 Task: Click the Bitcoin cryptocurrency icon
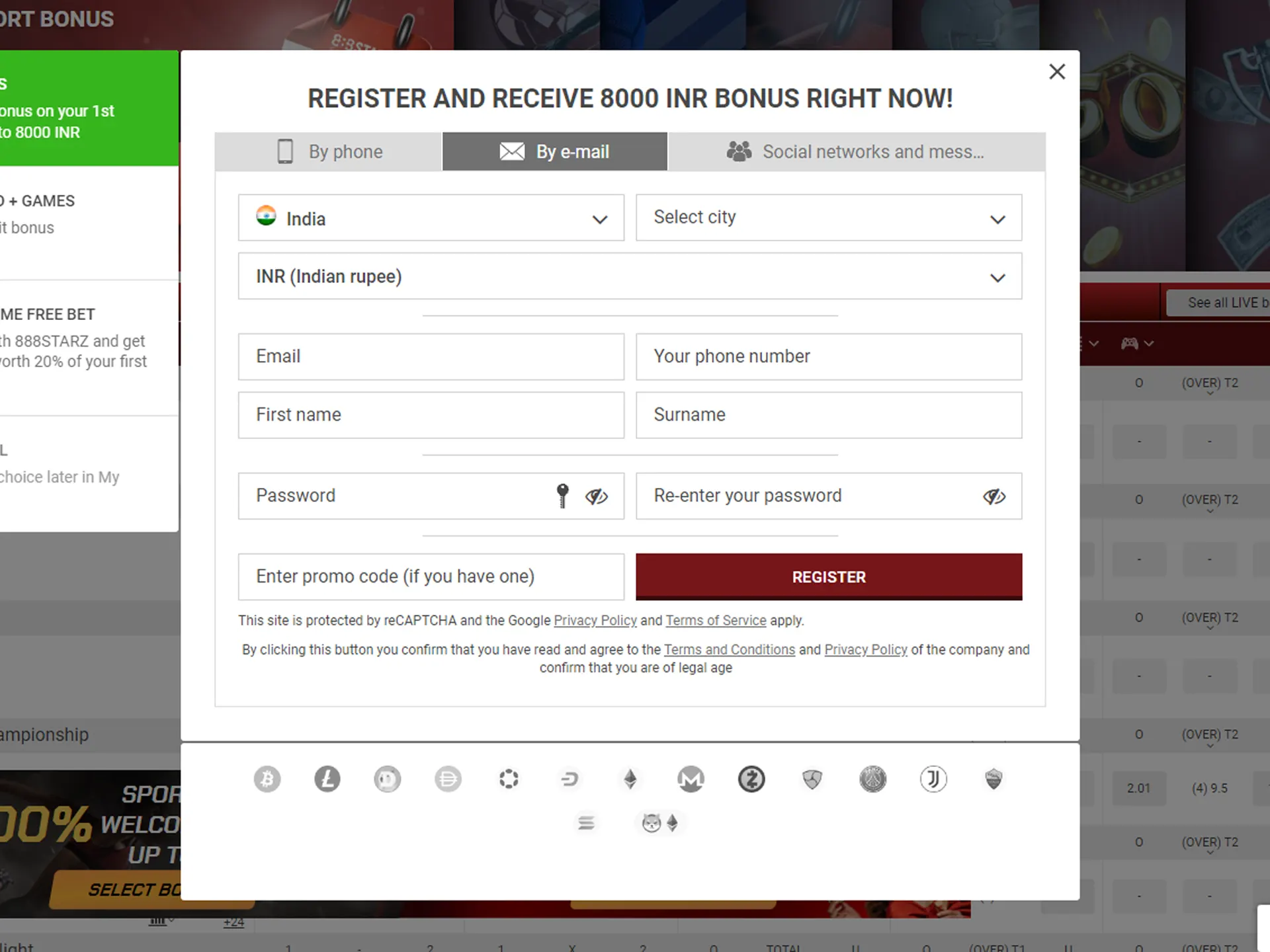pos(267,779)
